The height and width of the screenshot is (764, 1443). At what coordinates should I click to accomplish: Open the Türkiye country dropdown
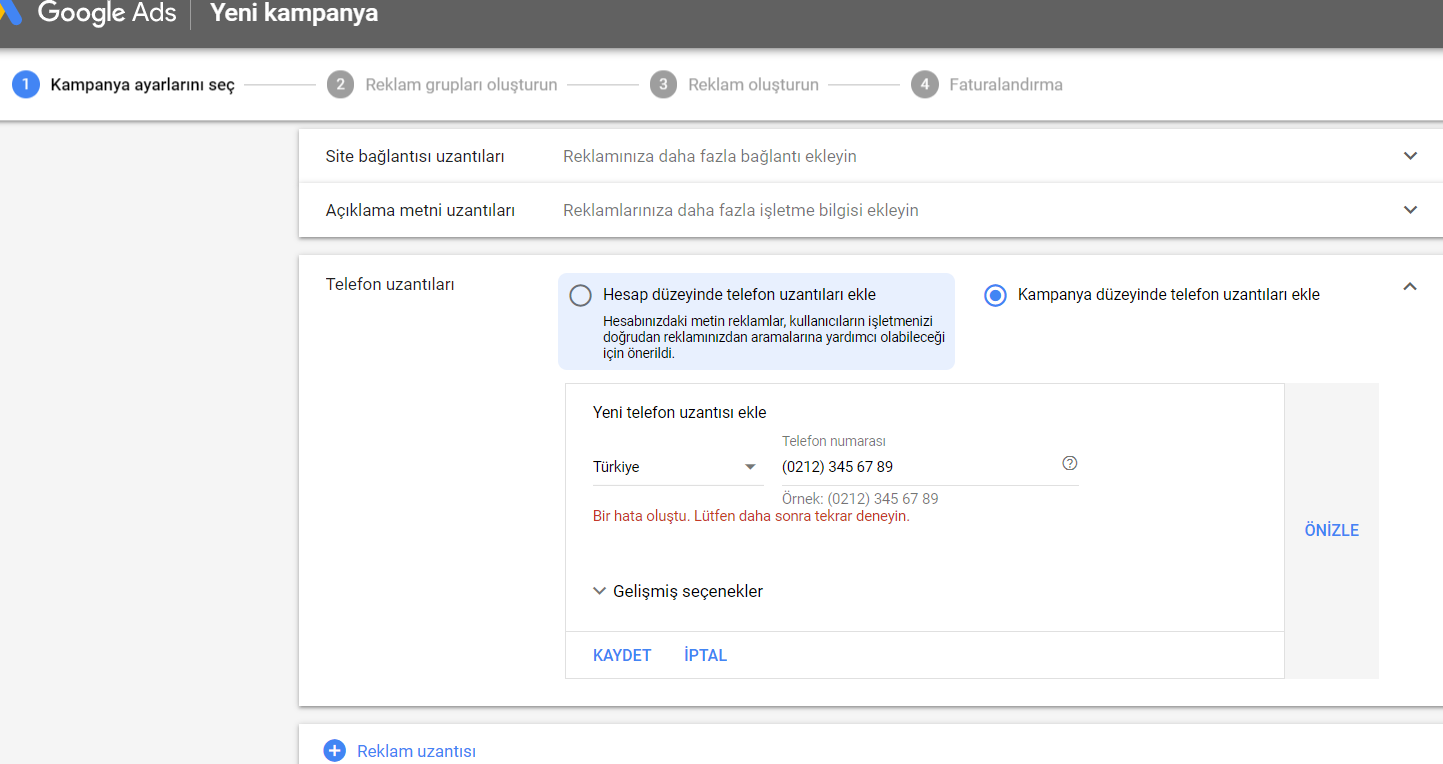pos(678,467)
